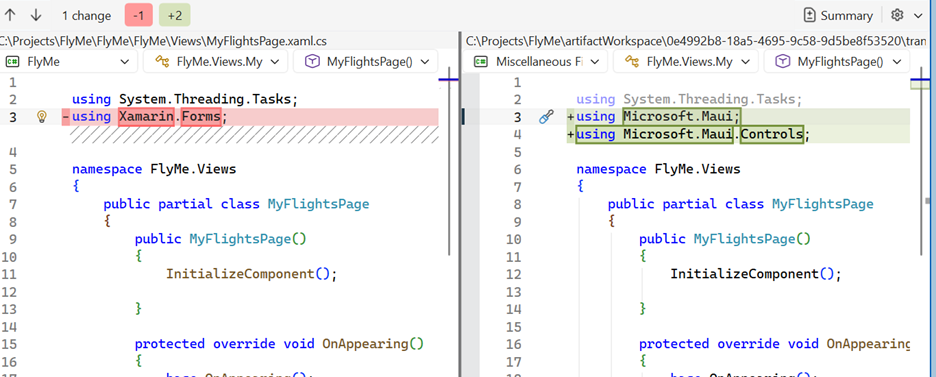Open diff settings gear icon
The height and width of the screenshot is (377, 936).
[x=897, y=15]
